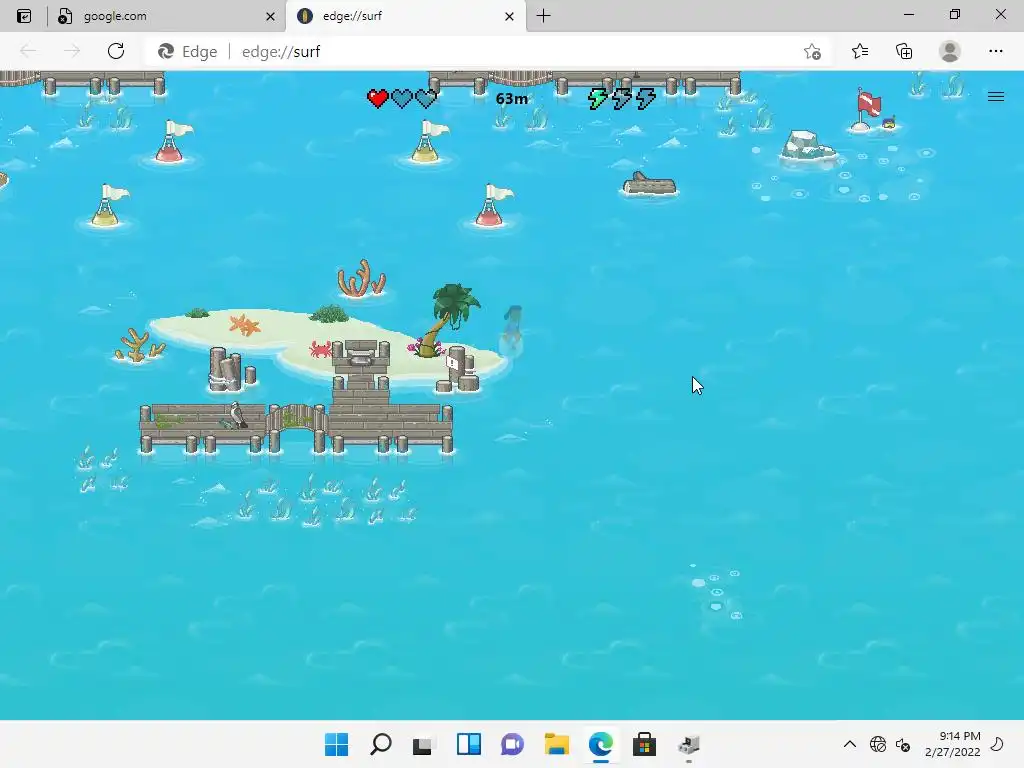Add this page to favorites star
Screen dimensions: 1024x768
(812, 52)
